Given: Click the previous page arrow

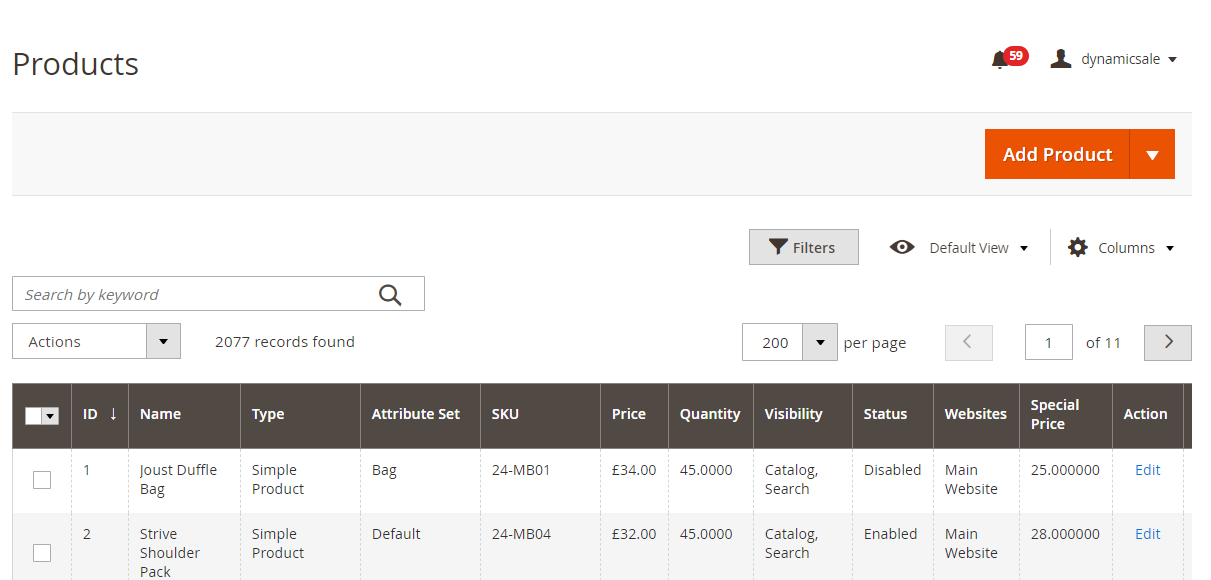Looking at the screenshot, I should 968,342.
